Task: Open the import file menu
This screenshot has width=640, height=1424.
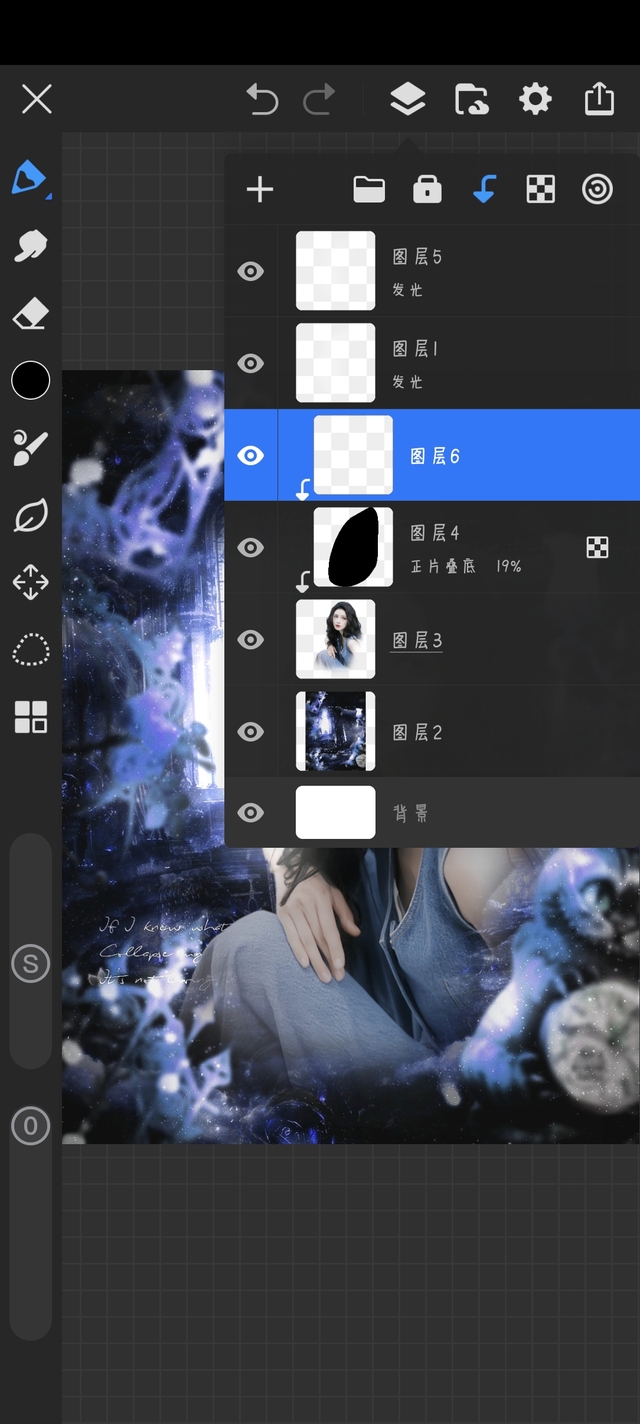Action: pos(471,99)
